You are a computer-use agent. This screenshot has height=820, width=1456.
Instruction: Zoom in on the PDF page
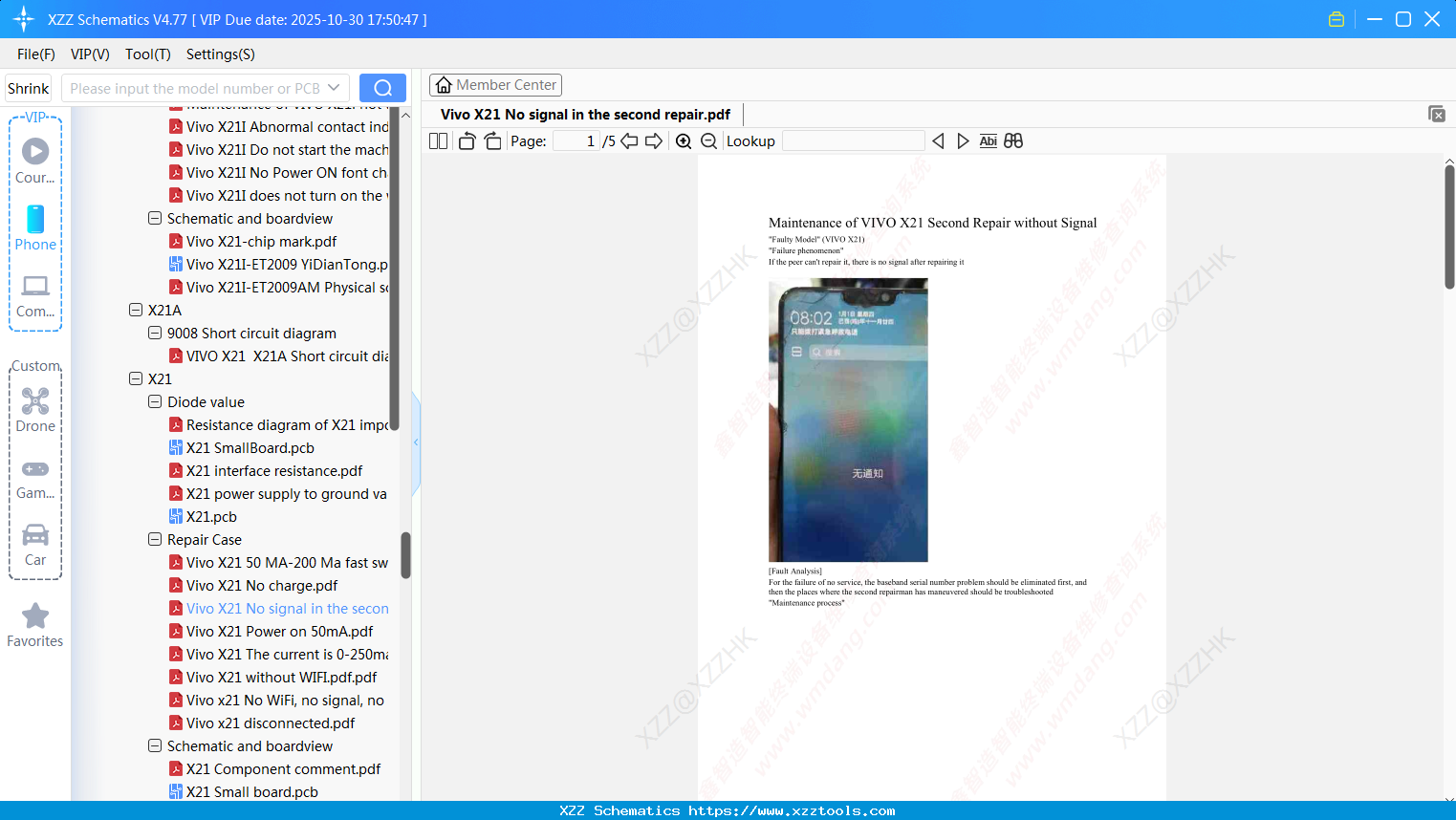point(684,140)
